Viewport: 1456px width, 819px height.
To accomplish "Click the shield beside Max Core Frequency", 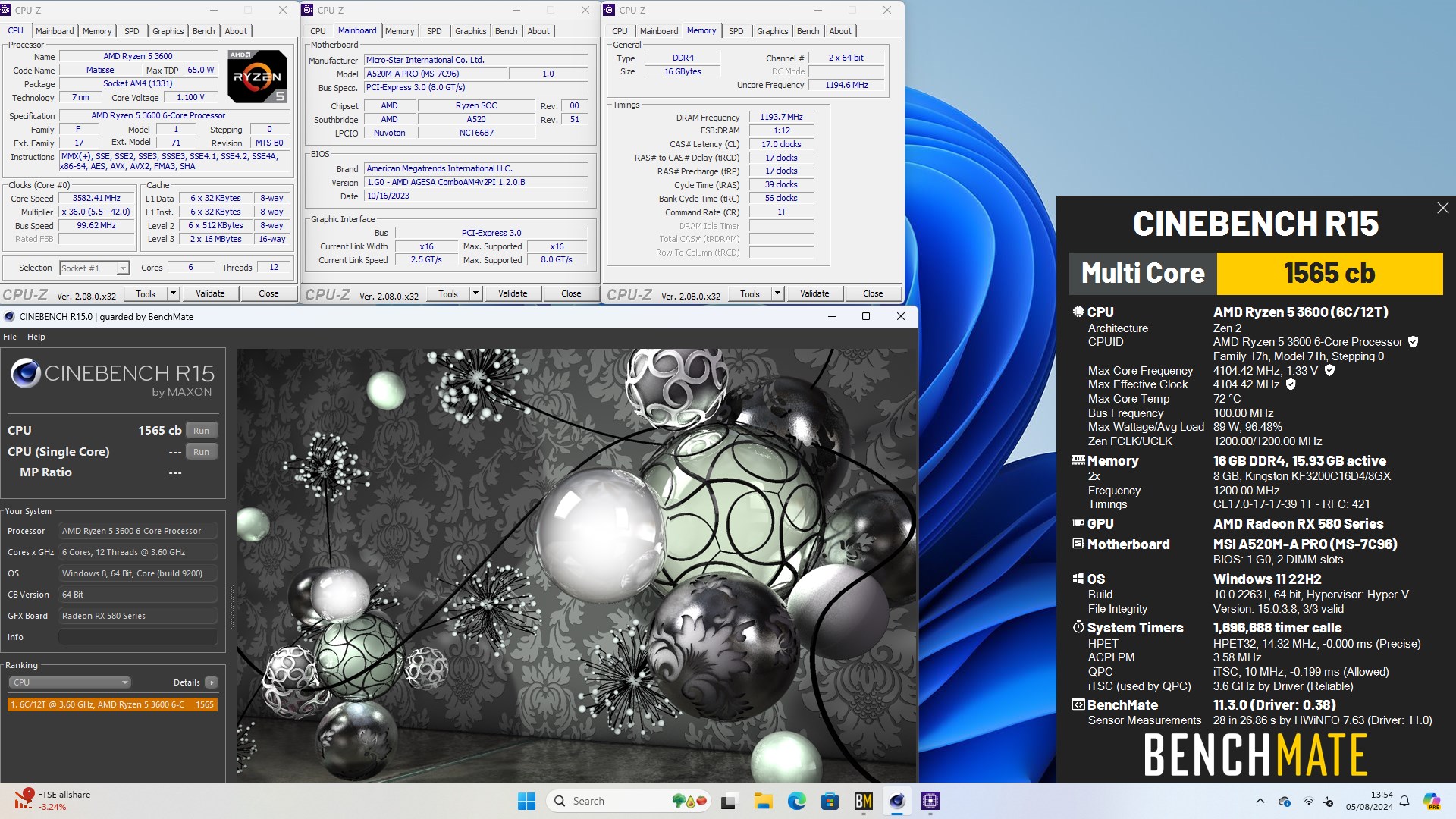I will [1329, 370].
